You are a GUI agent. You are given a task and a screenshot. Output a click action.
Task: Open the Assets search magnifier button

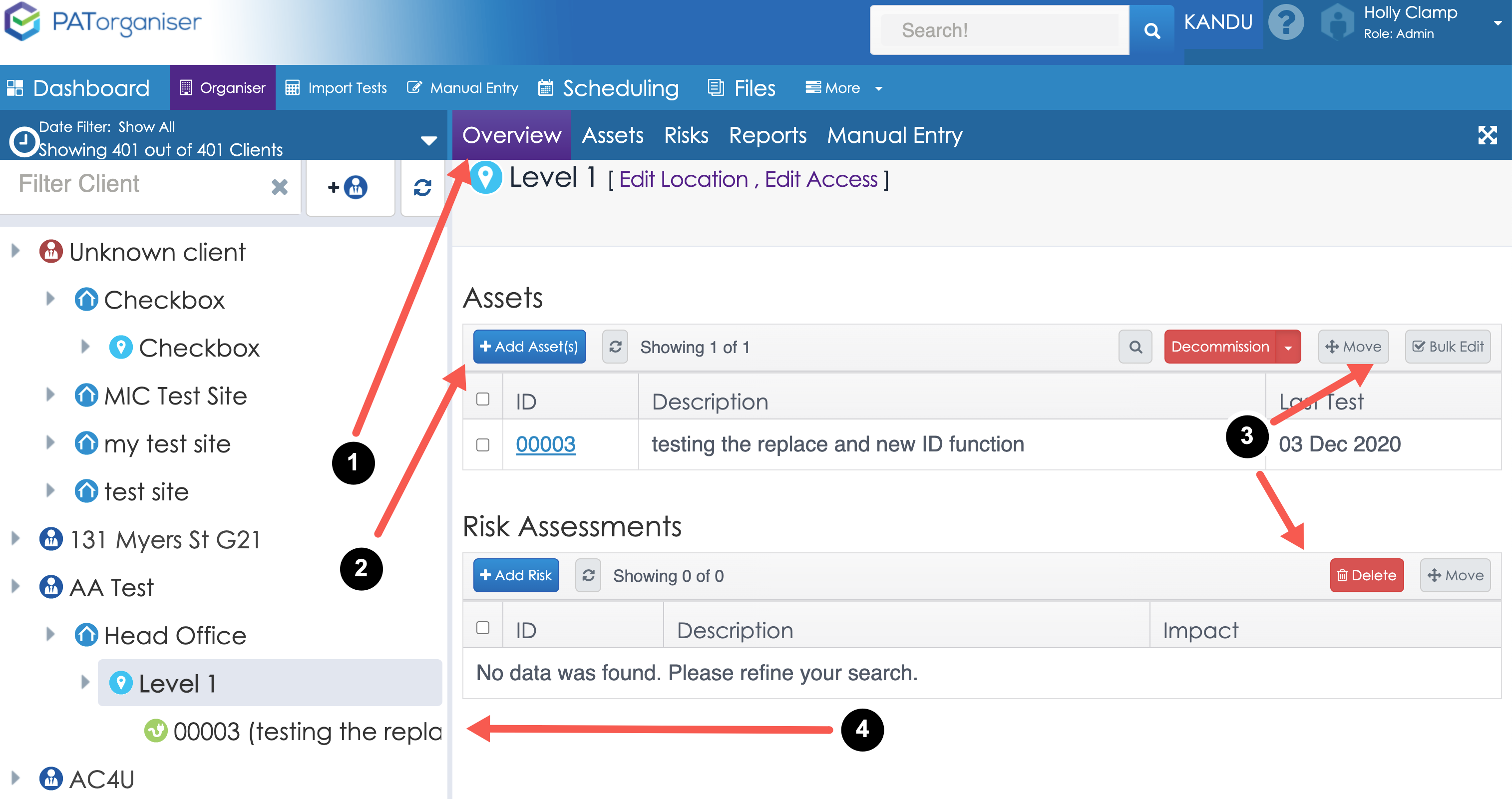(1135, 347)
